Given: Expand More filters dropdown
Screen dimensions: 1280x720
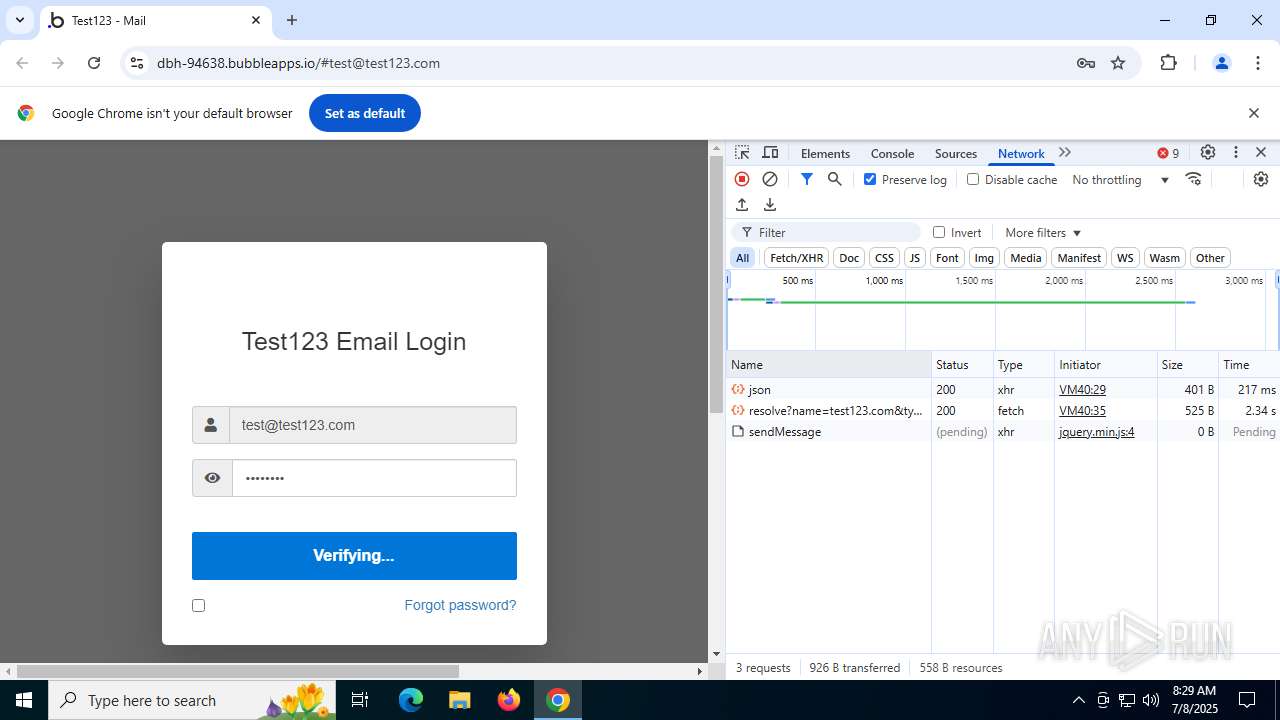Looking at the screenshot, I should [x=1043, y=232].
